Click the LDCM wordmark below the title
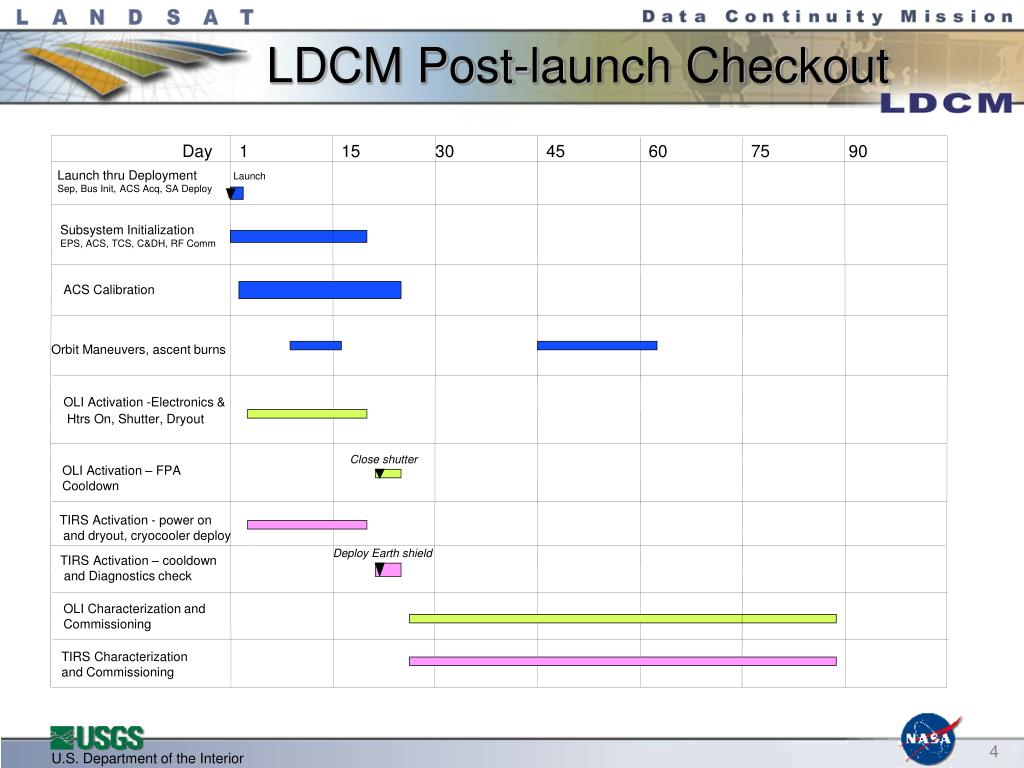This screenshot has height=768, width=1024. click(946, 103)
